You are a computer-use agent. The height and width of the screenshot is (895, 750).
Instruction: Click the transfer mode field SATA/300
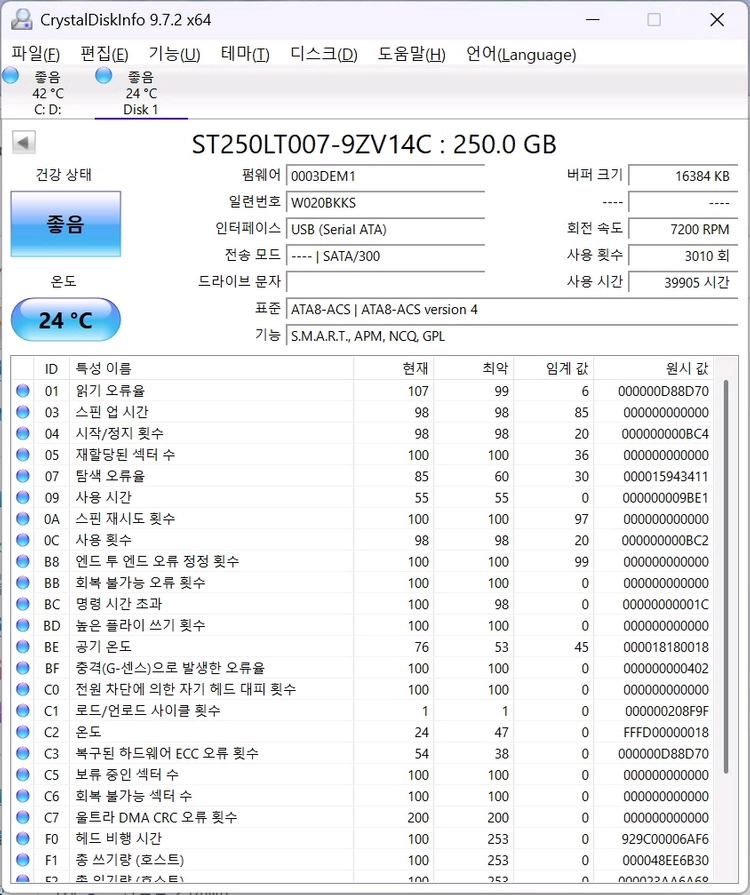coord(385,256)
